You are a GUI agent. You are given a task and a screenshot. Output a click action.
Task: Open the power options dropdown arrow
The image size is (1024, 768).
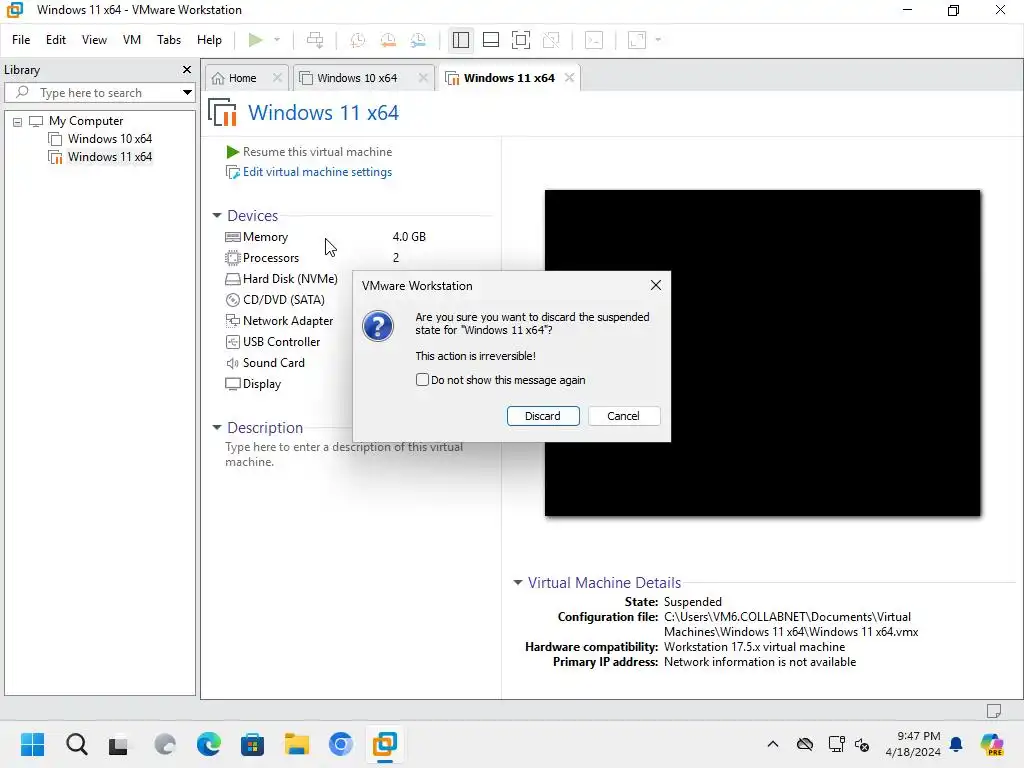click(x=277, y=40)
